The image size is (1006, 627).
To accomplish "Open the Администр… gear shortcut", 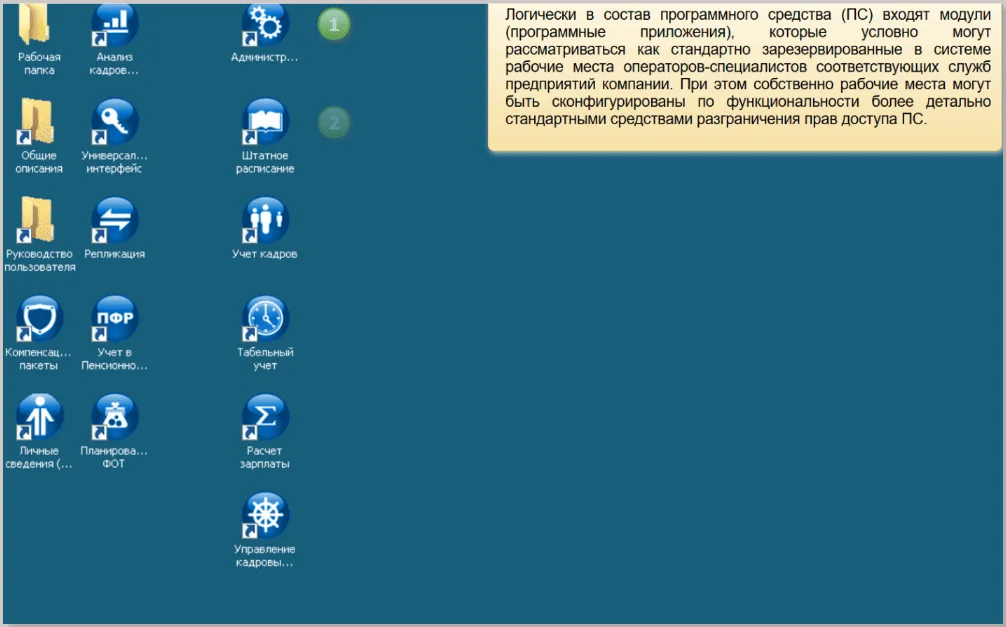I will (265, 25).
